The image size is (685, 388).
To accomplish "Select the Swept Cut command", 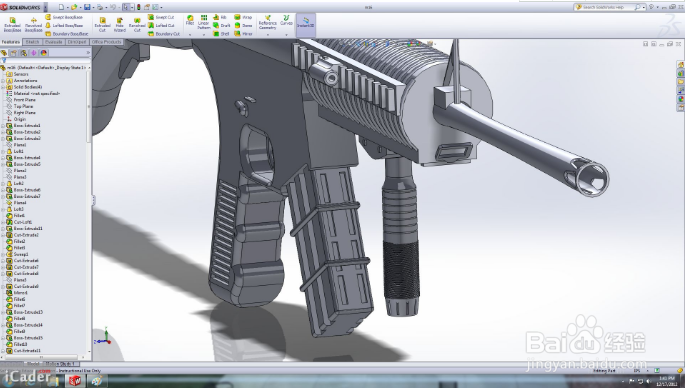I will [161, 17].
